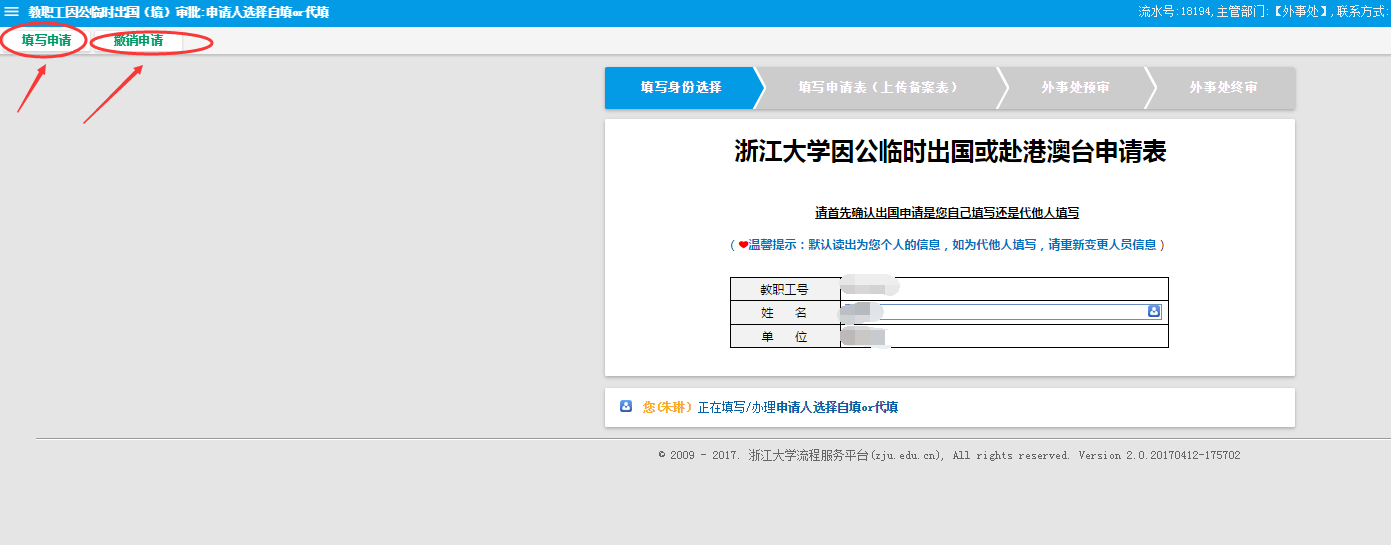The image size is (1391, 545).
Task: Go to the 外事处终审 step
Action: coord(1223,88)
